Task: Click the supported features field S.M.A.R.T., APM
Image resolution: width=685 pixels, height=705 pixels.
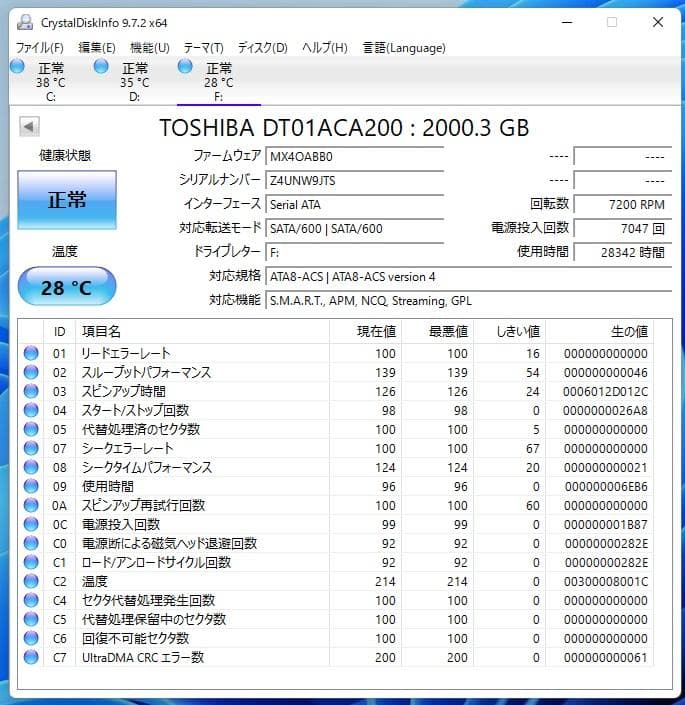Action: pyautogui.click(x=469, y=300)
